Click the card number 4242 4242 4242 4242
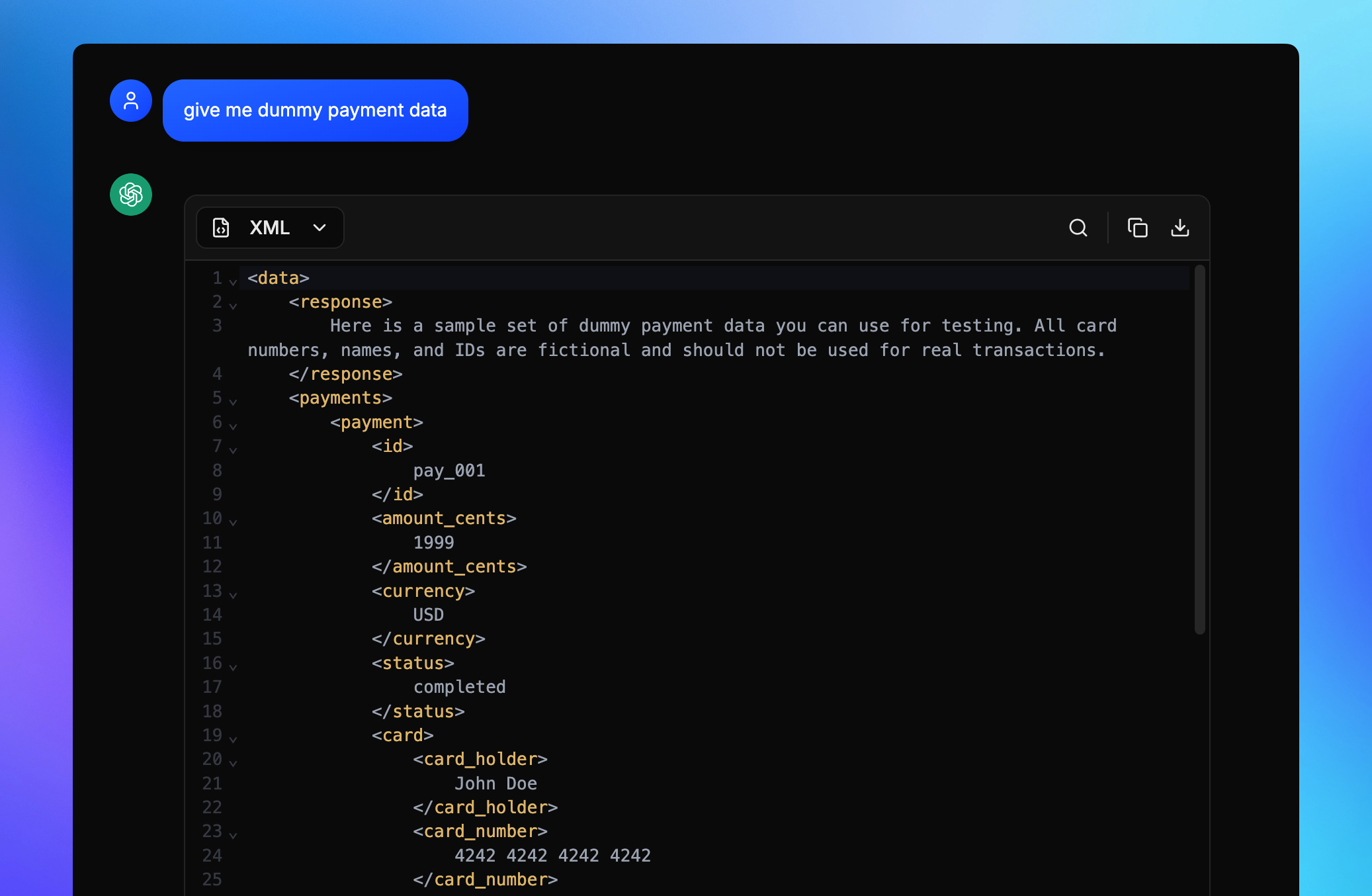Screen dimensions: 1372x896 click(552, 856)
